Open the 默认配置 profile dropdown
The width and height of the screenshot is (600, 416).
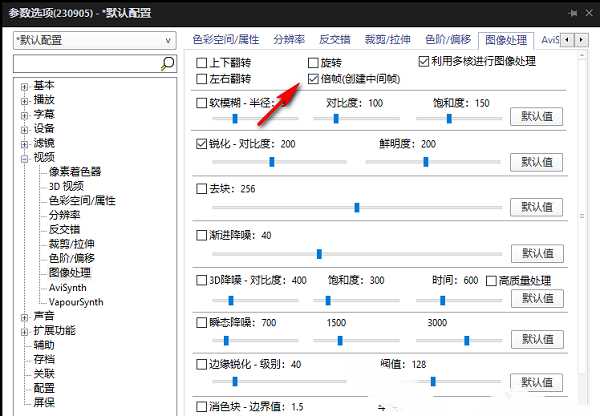pos(95,40)
